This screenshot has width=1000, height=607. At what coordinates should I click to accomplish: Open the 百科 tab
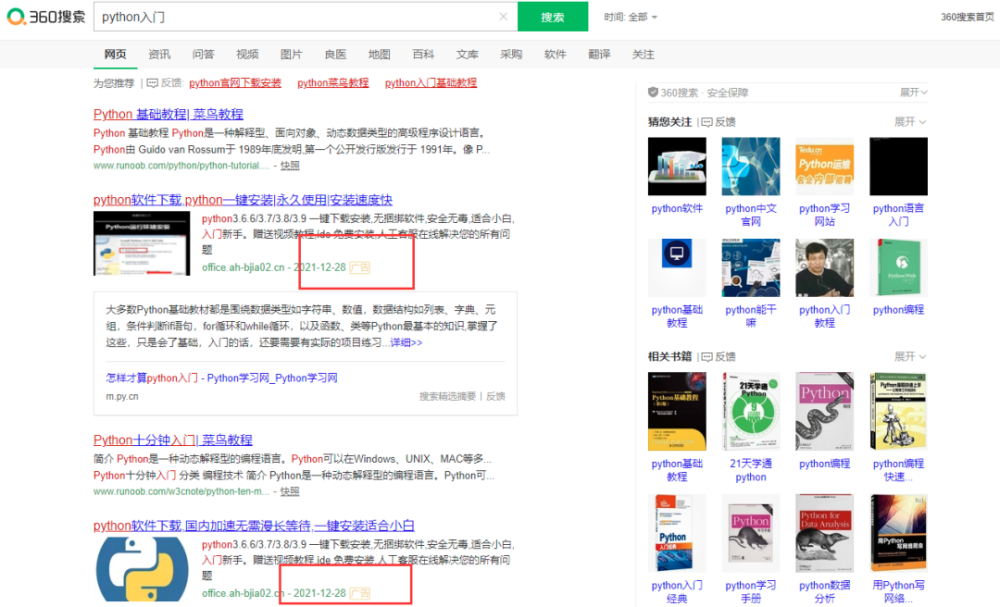(423, 55)
